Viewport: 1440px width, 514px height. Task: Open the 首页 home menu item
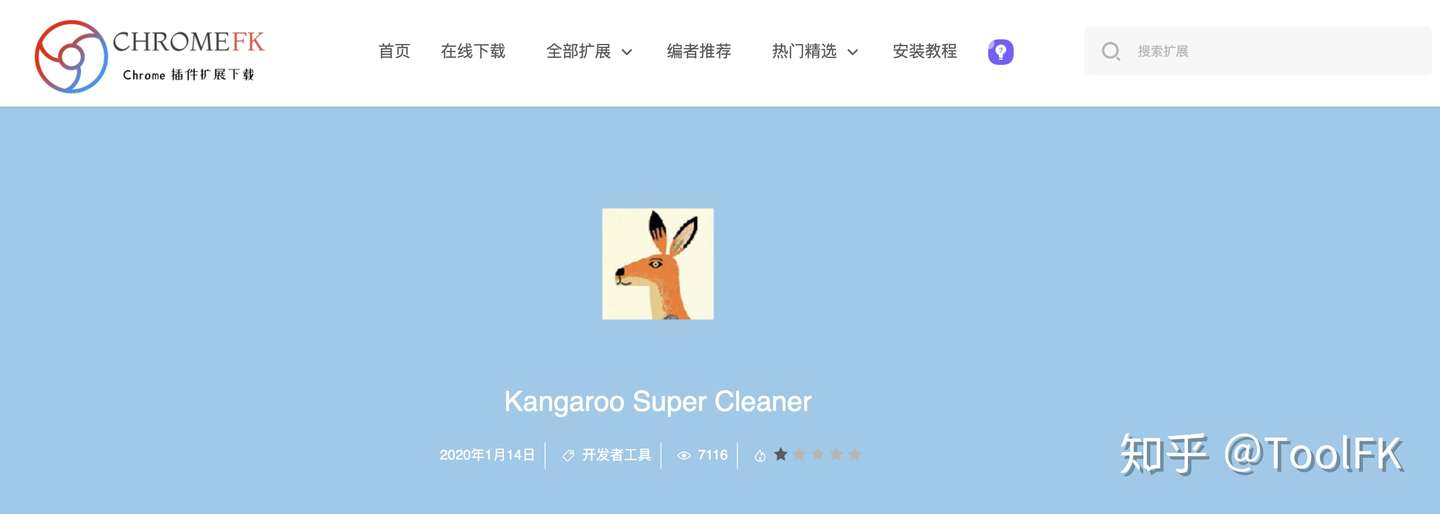[394, 51]
